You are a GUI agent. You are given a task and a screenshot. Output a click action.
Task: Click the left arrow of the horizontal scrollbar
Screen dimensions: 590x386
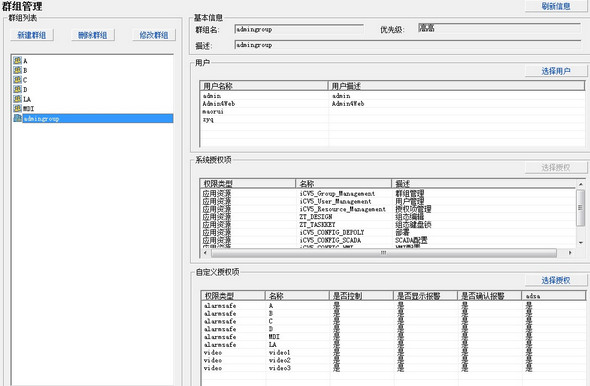[205, 253]
